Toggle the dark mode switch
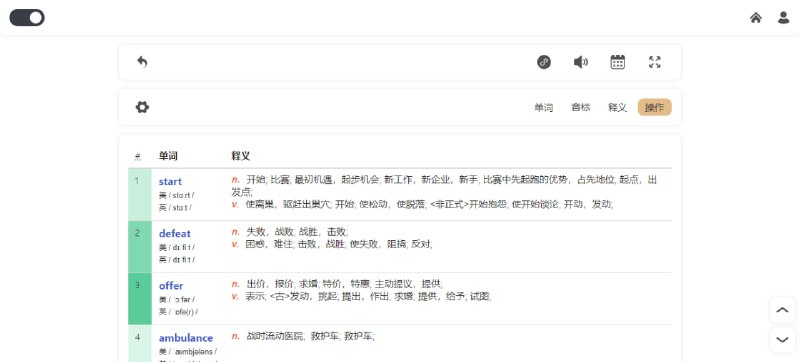Viewport: 800px width, 362px height. point(27,17)
